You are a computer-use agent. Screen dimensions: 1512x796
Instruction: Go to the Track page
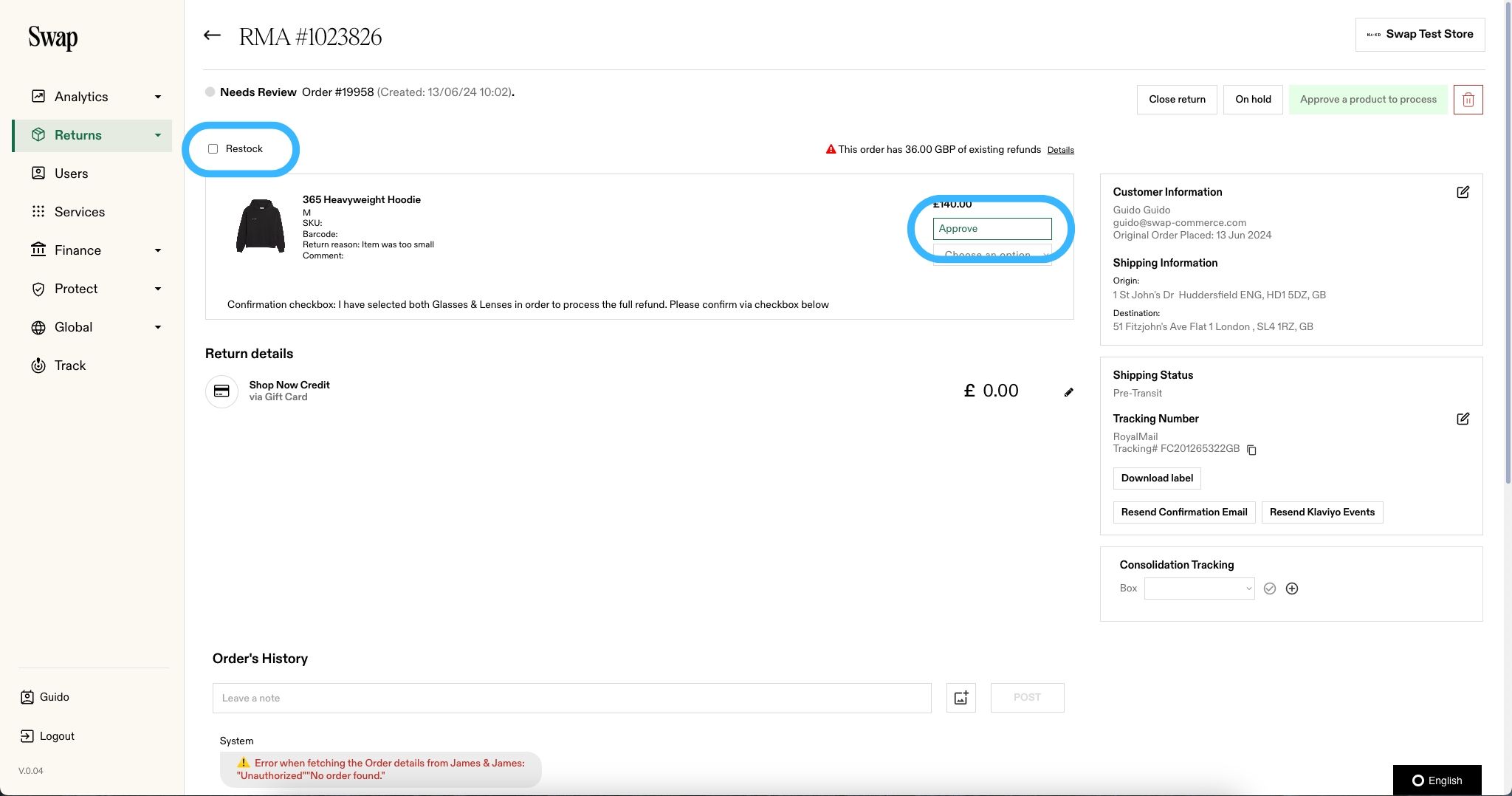(x=69, y=366)
